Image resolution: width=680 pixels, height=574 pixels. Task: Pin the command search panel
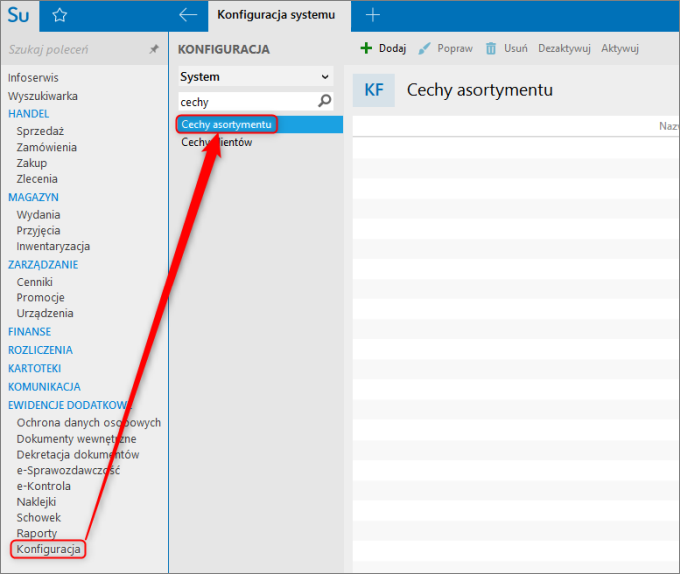tap(154, 49)
